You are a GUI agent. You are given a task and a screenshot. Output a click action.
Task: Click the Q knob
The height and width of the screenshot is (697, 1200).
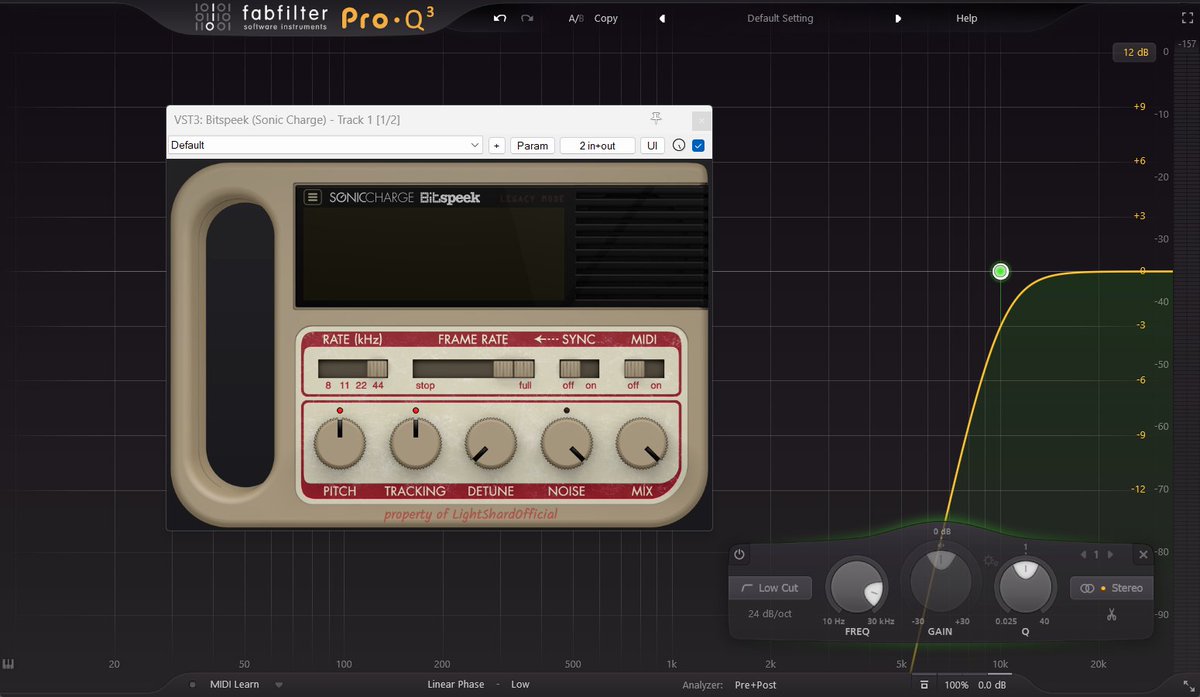click(1025, 586)
